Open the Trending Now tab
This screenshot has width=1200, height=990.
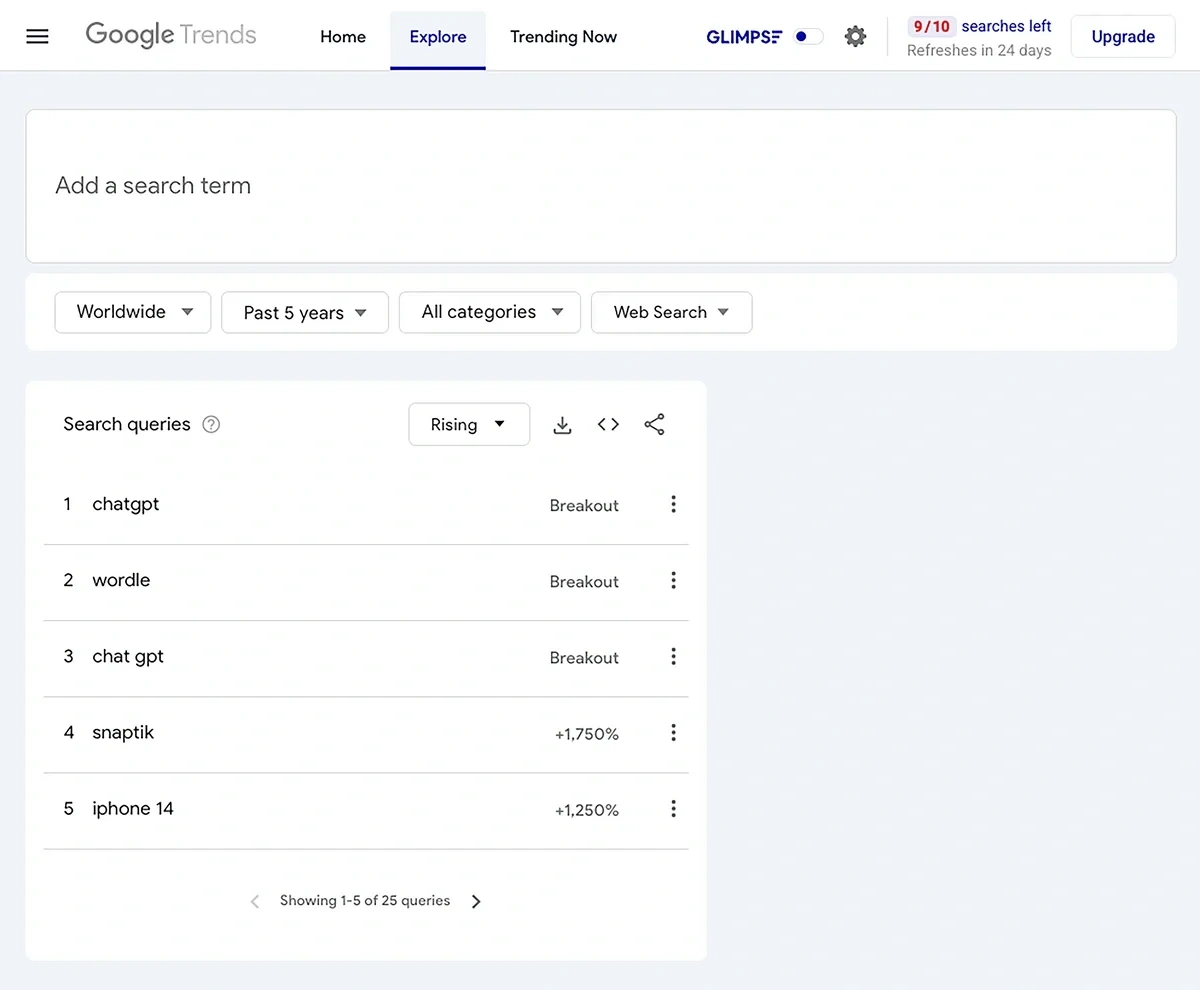pos(563,36)
